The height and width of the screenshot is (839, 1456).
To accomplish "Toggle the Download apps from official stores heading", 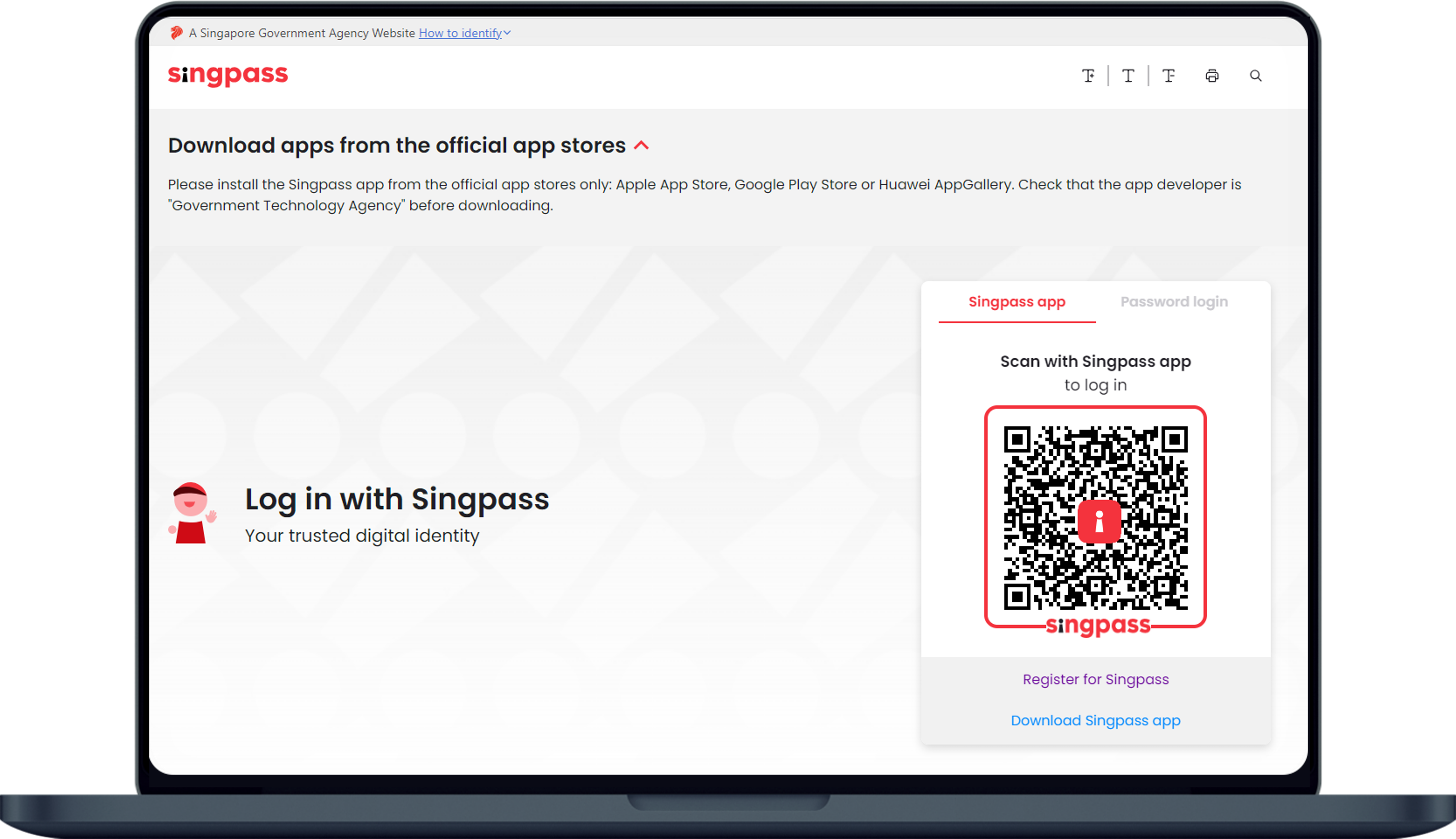I will click(x=396, y=145).
